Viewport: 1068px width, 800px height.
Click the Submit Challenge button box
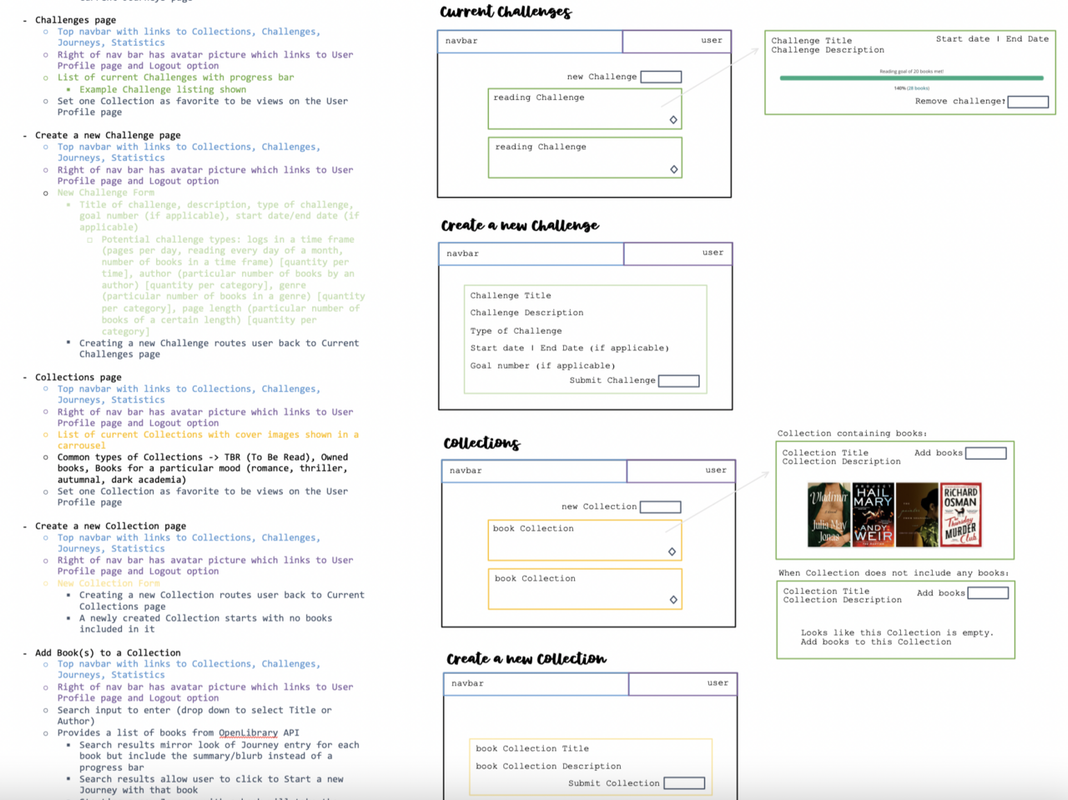pos(678,381)
